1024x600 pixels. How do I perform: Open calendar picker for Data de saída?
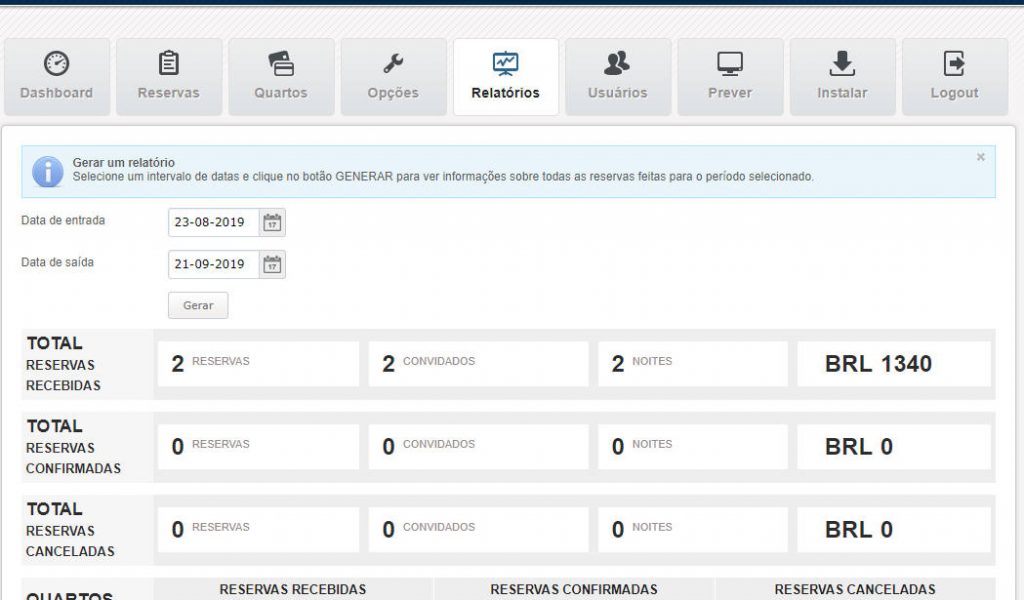pyautogui.click(x=272, y=265)
